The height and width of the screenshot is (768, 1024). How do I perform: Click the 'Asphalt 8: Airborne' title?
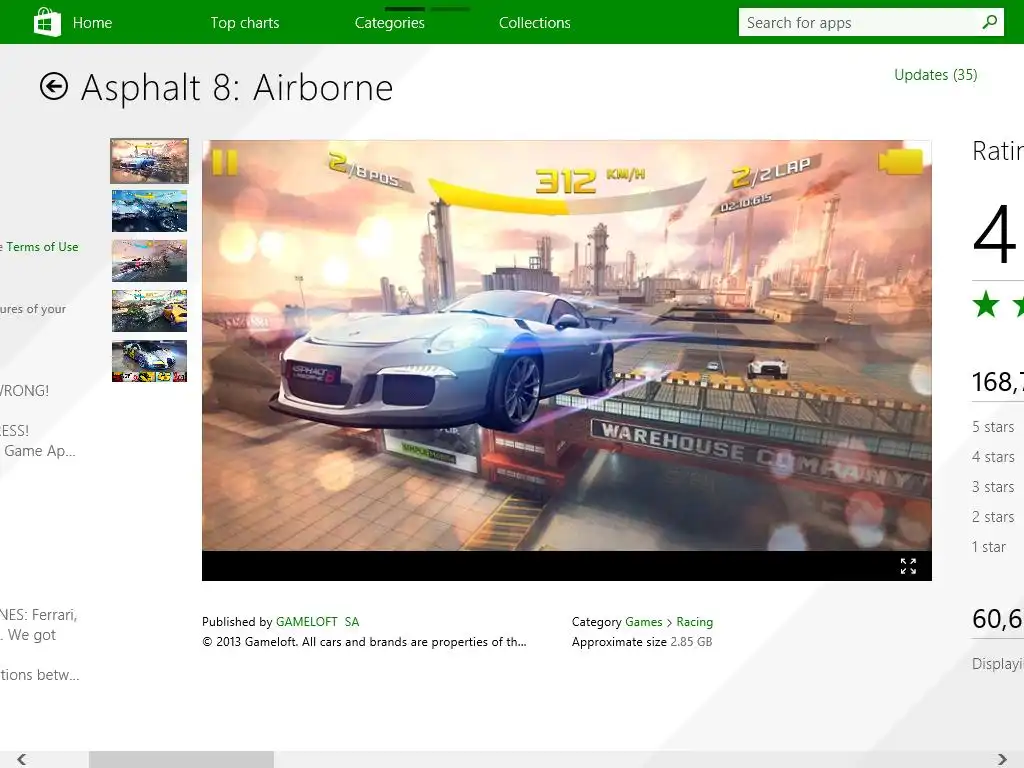pos(237,88)
